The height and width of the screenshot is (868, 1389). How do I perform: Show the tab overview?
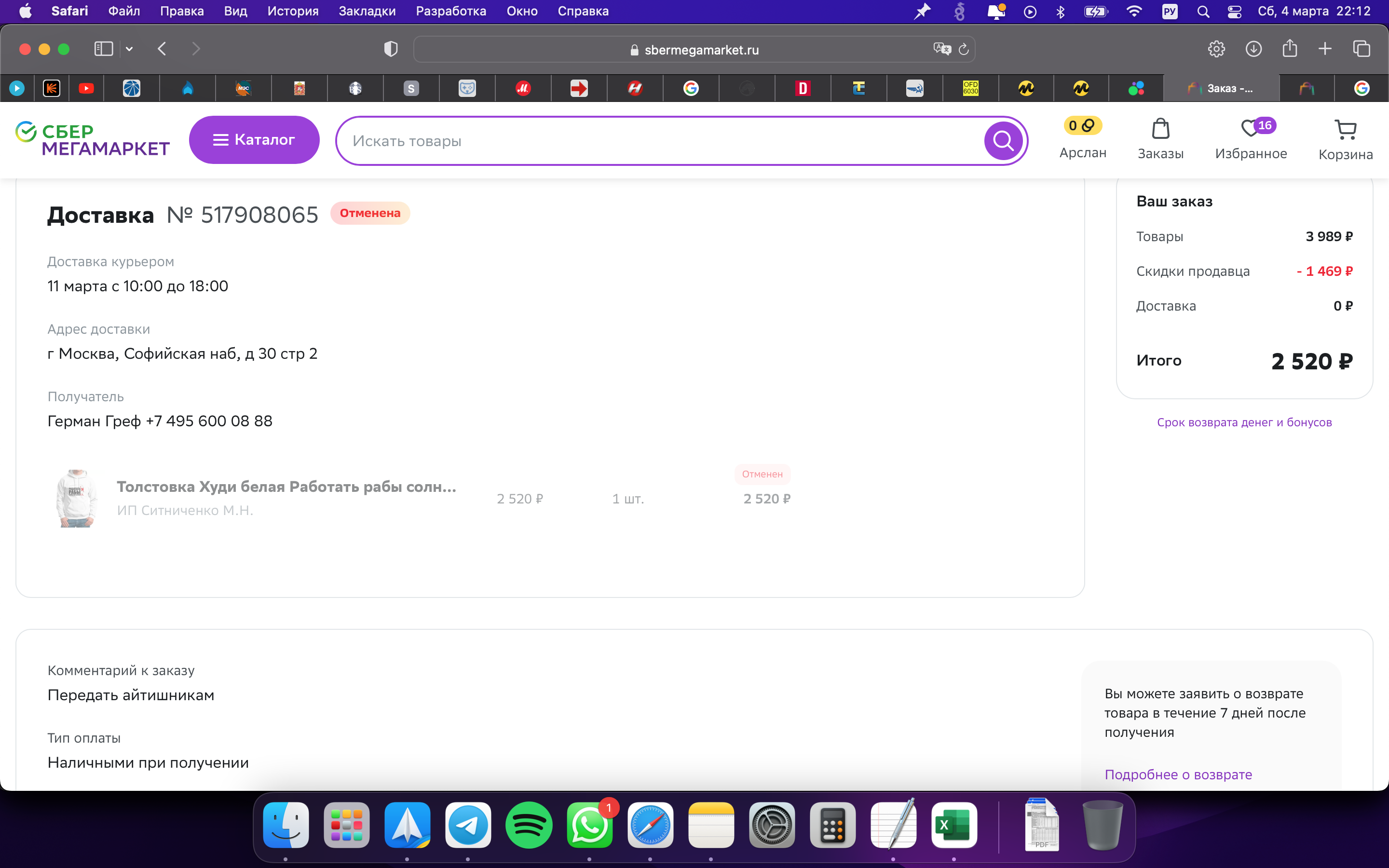(1362, 49)
